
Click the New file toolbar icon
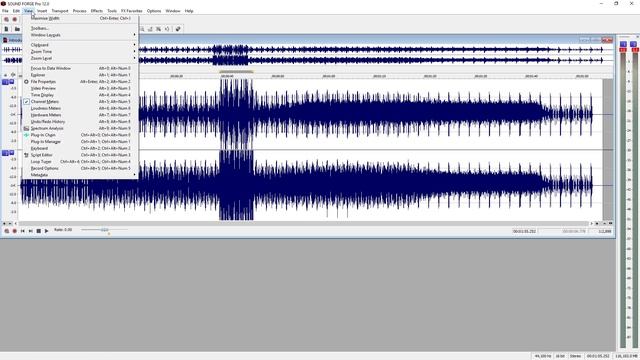(x=6, y=29)
